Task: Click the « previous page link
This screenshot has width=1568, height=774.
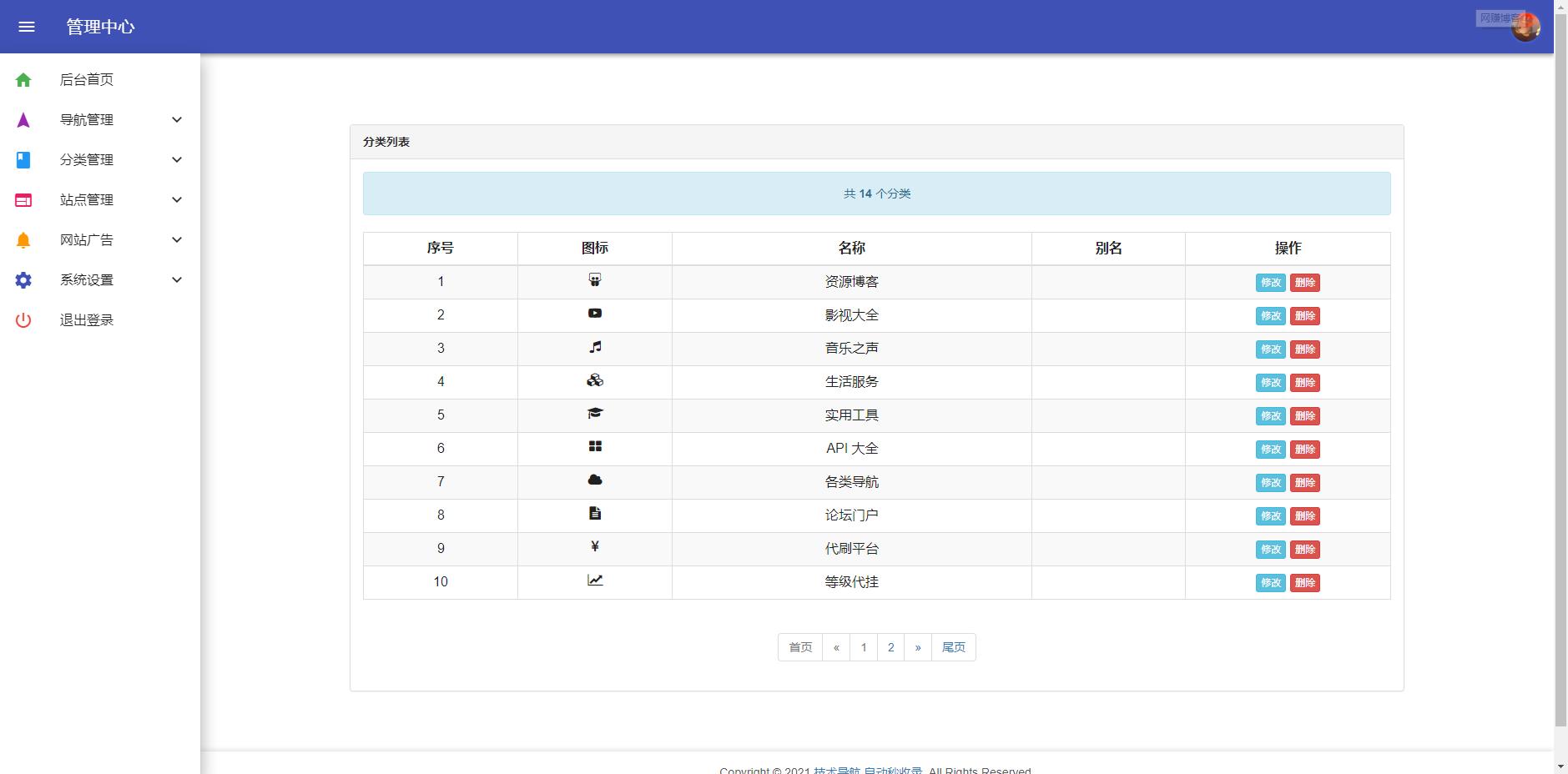Action: 836,647
